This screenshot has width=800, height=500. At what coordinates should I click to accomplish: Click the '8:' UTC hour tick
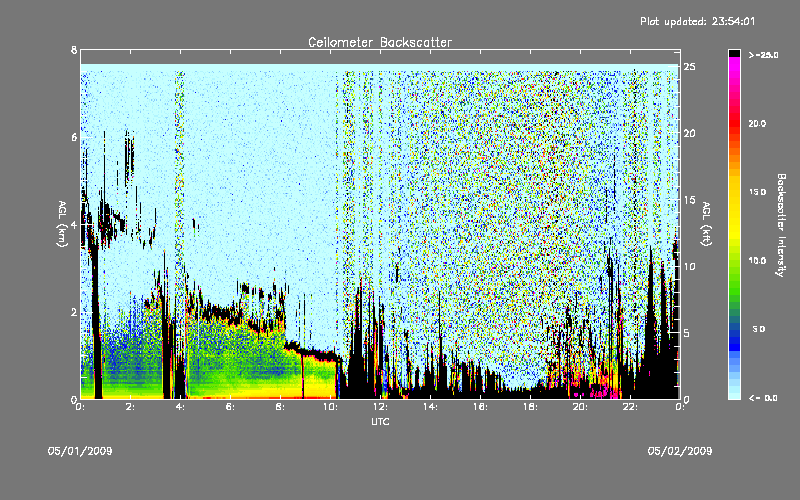280,407
